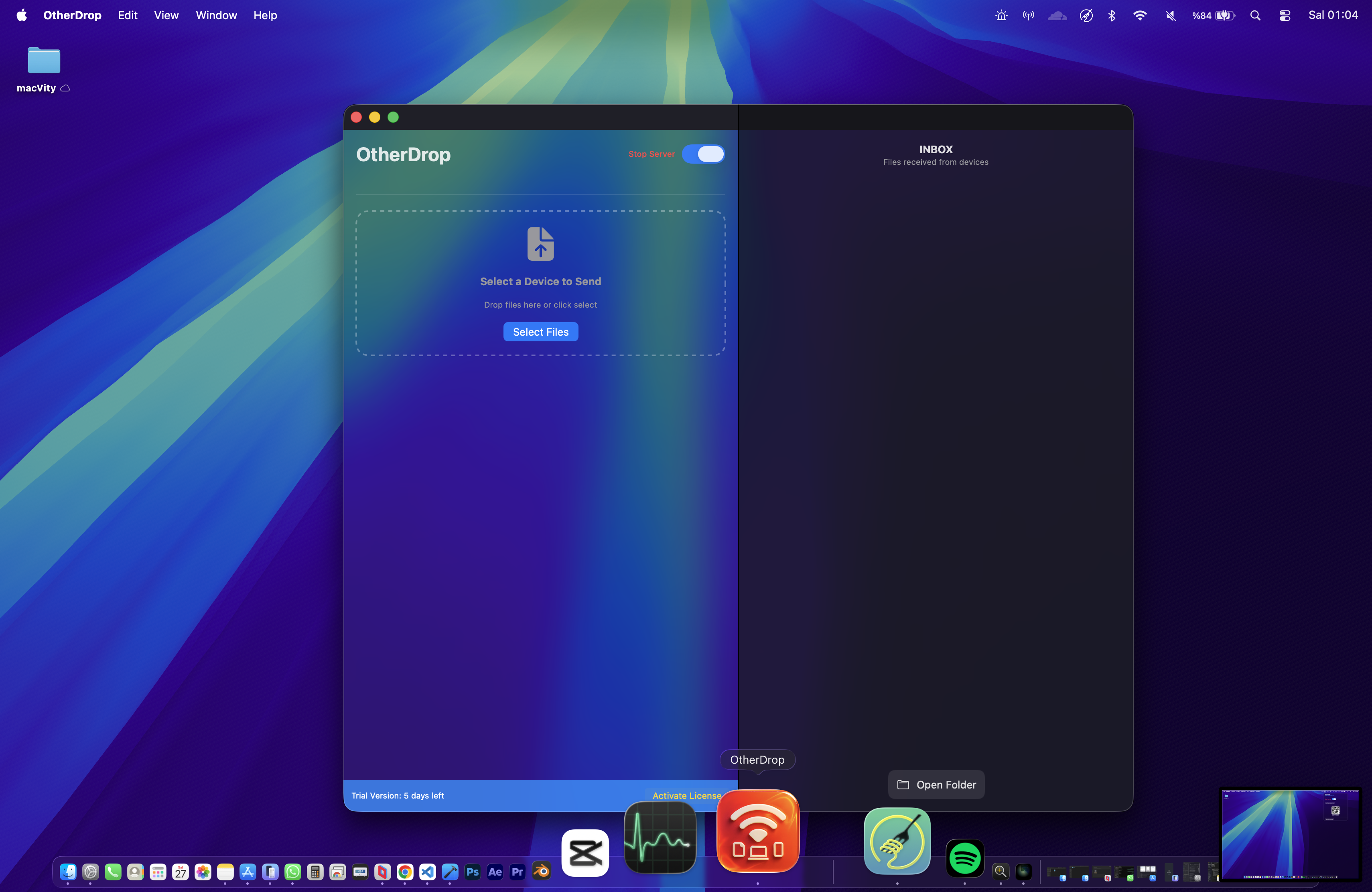Screen dimensions: 1372x892
Task: Launch After Effects from the Dock
Action: (x=495, y=872)
